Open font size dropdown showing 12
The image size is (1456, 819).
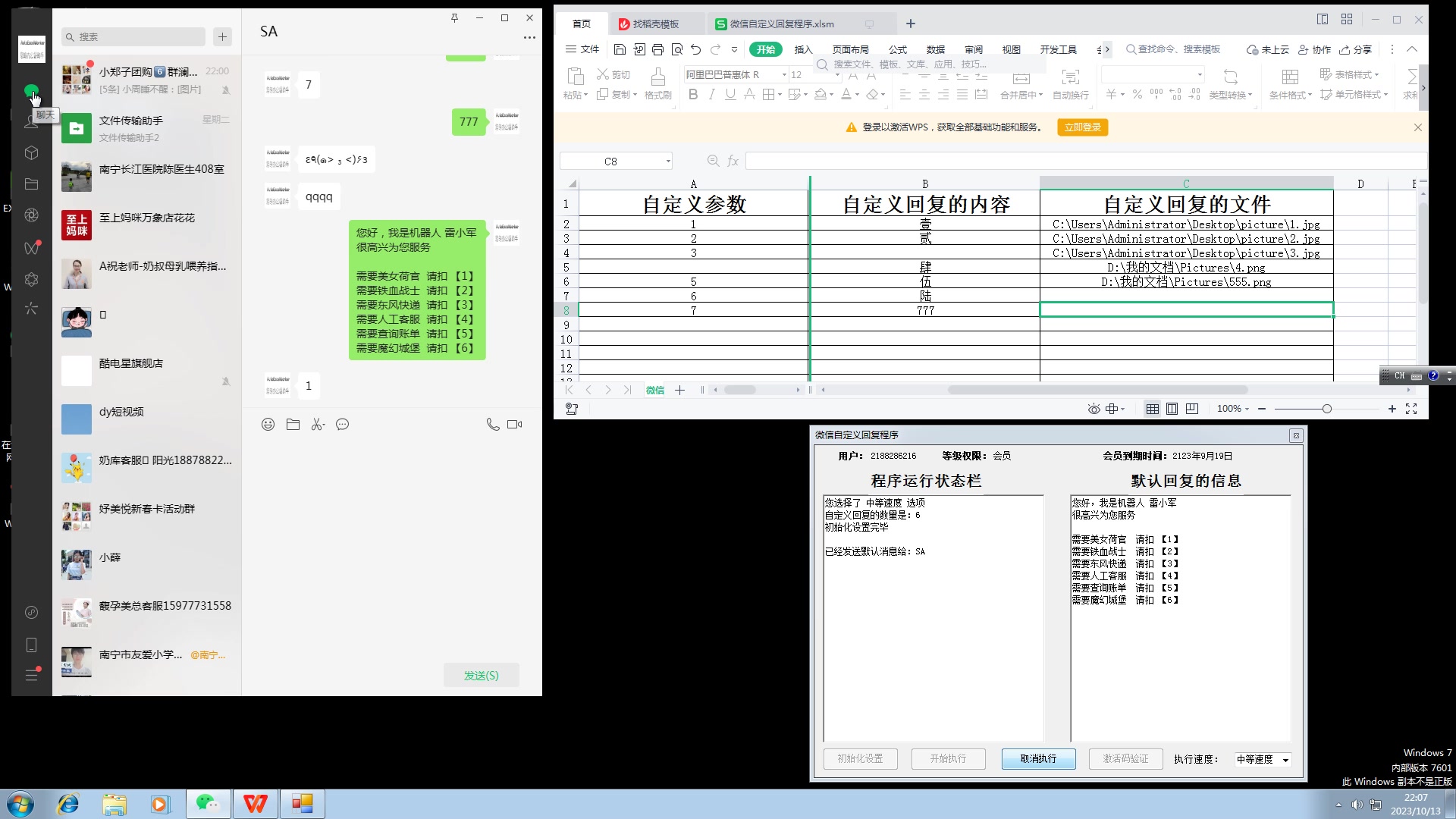837,74
